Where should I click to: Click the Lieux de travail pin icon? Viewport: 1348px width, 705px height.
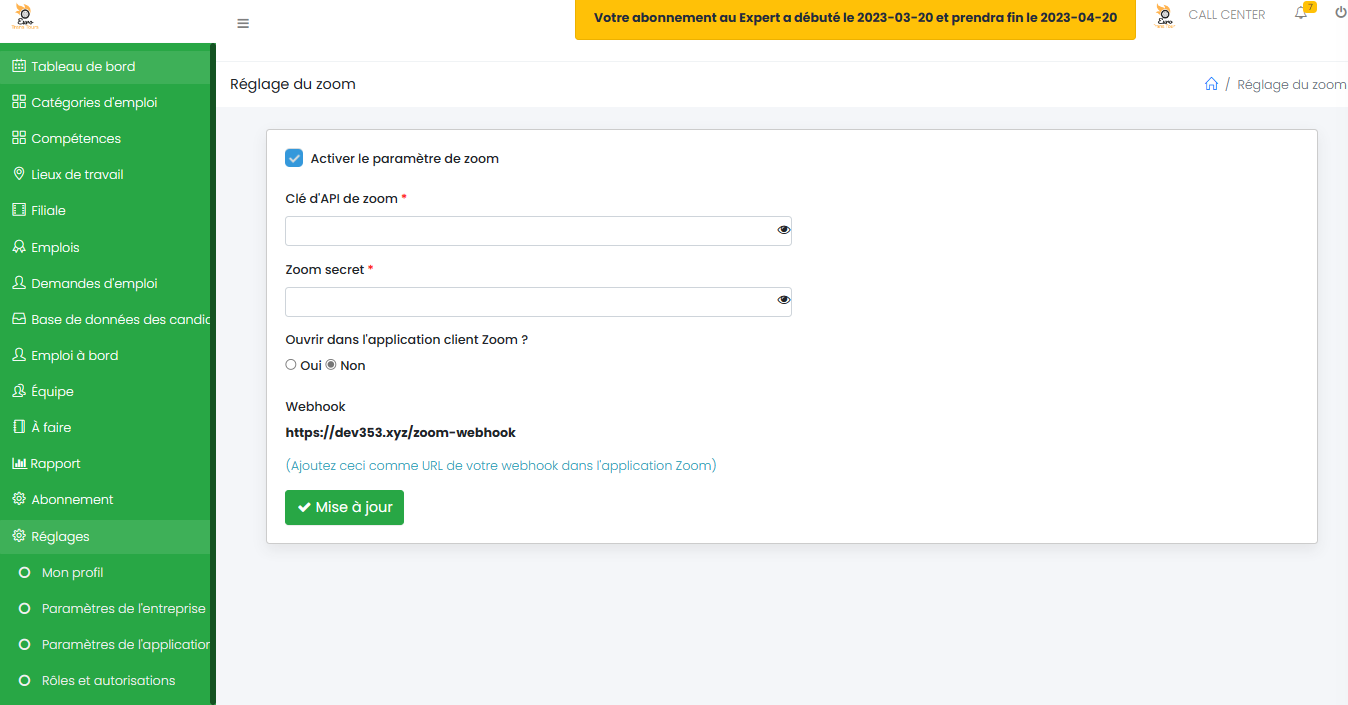pyautogui.click(x=18, y=174)
